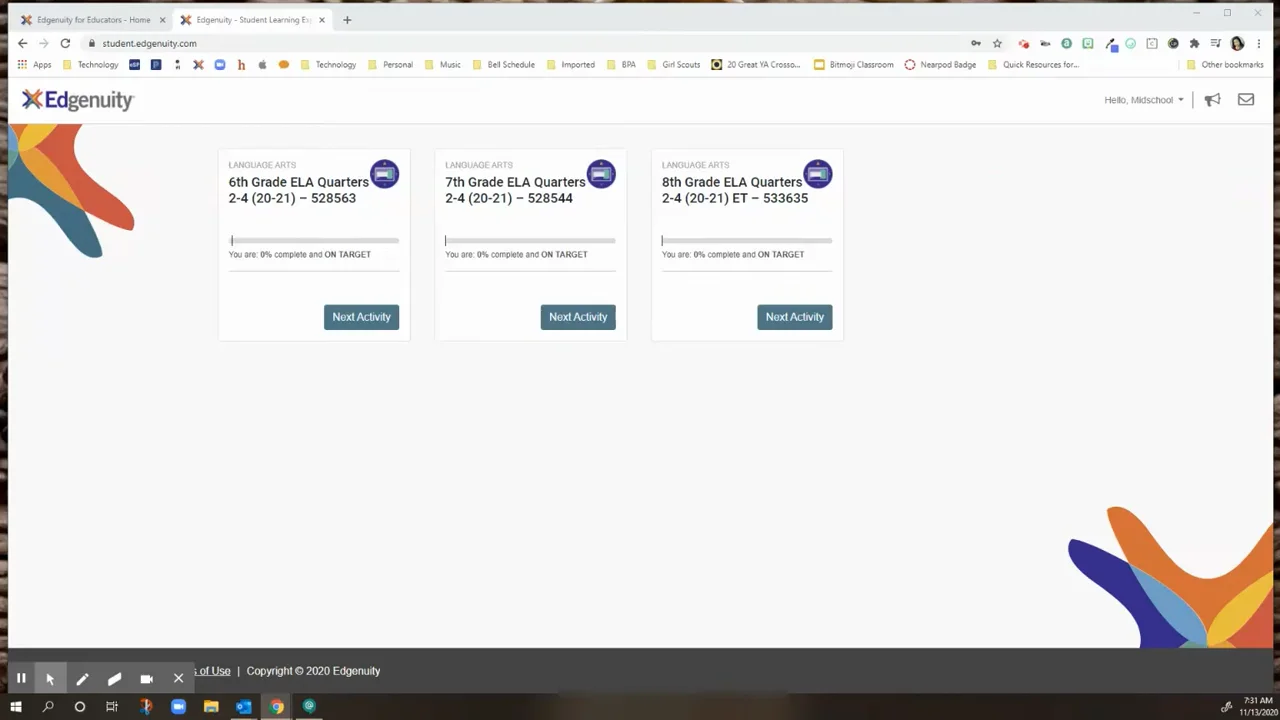Pause the screen recording

pos(20,678)
